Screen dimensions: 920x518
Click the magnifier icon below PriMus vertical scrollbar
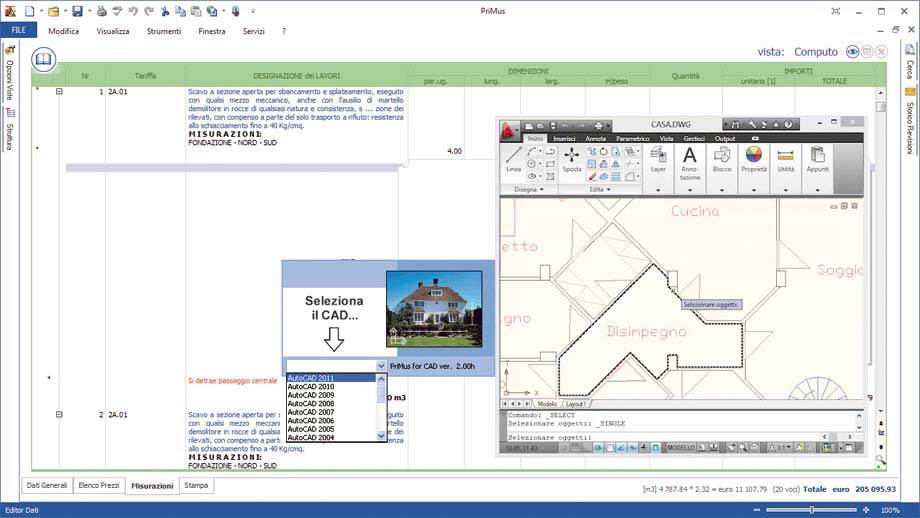click(880, 460)
